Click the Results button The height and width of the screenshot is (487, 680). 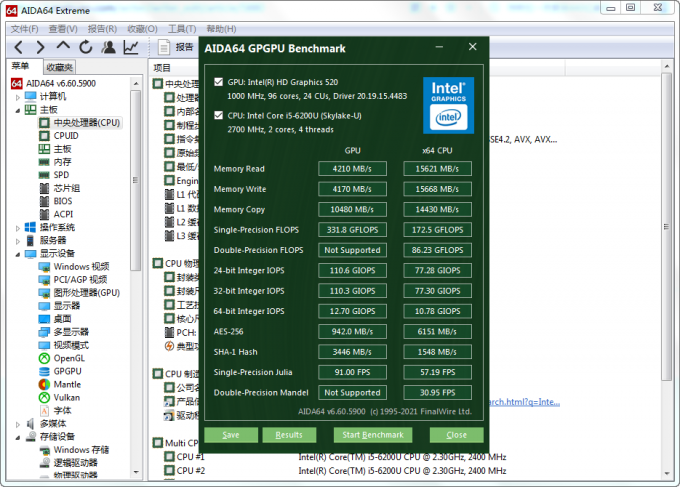tap(289, 435)
